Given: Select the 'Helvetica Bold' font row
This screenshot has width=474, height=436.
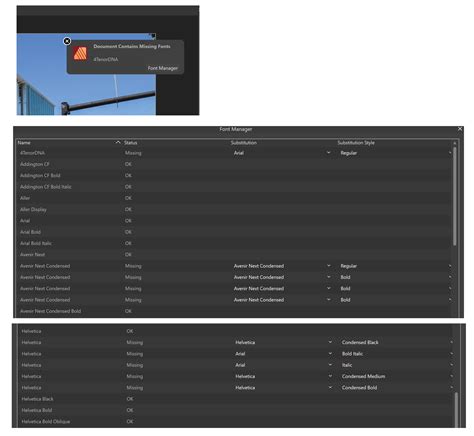Looking at the screenshot, I should coord(235,410).
